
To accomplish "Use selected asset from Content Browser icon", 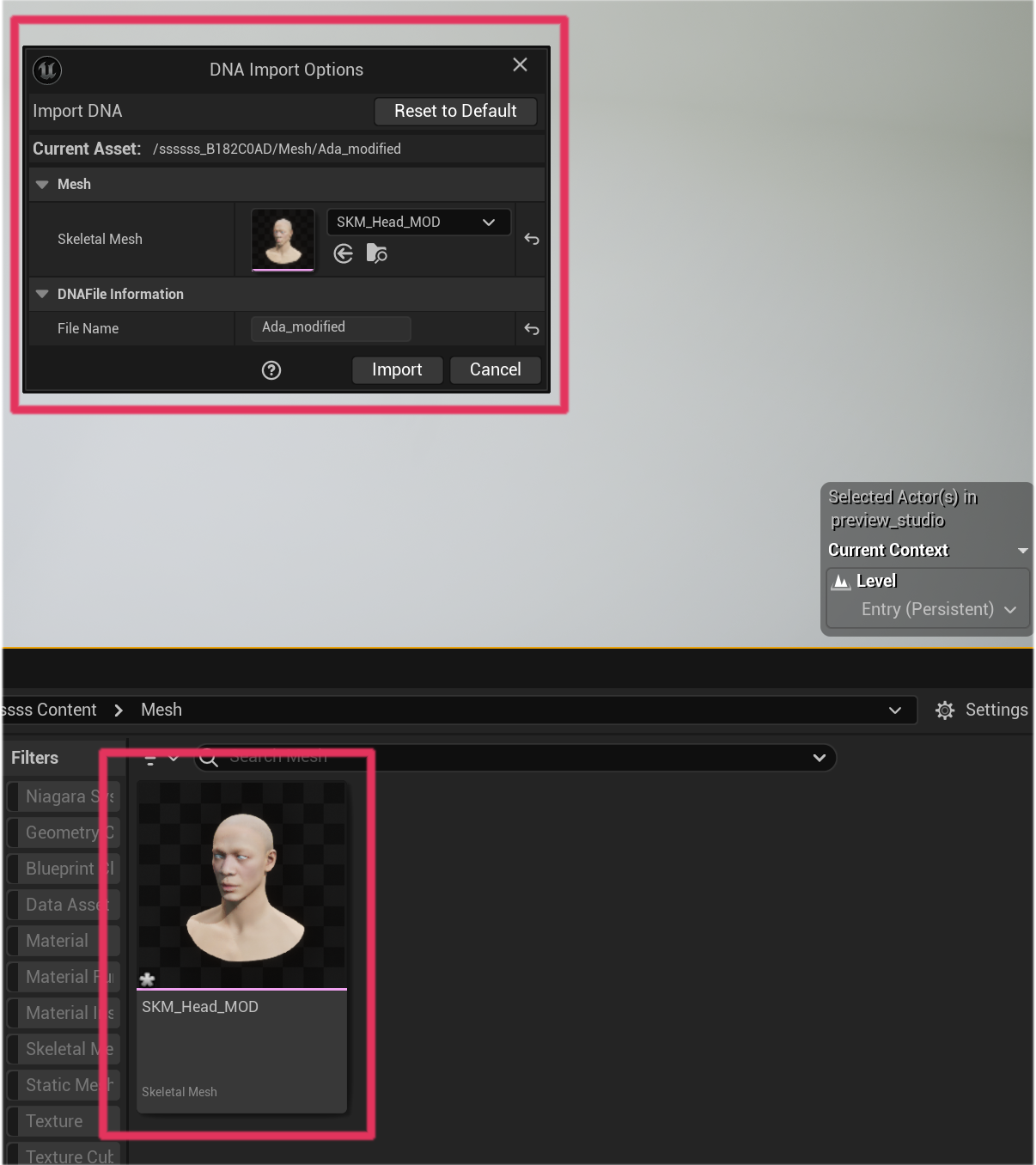I will click(344, 253).
